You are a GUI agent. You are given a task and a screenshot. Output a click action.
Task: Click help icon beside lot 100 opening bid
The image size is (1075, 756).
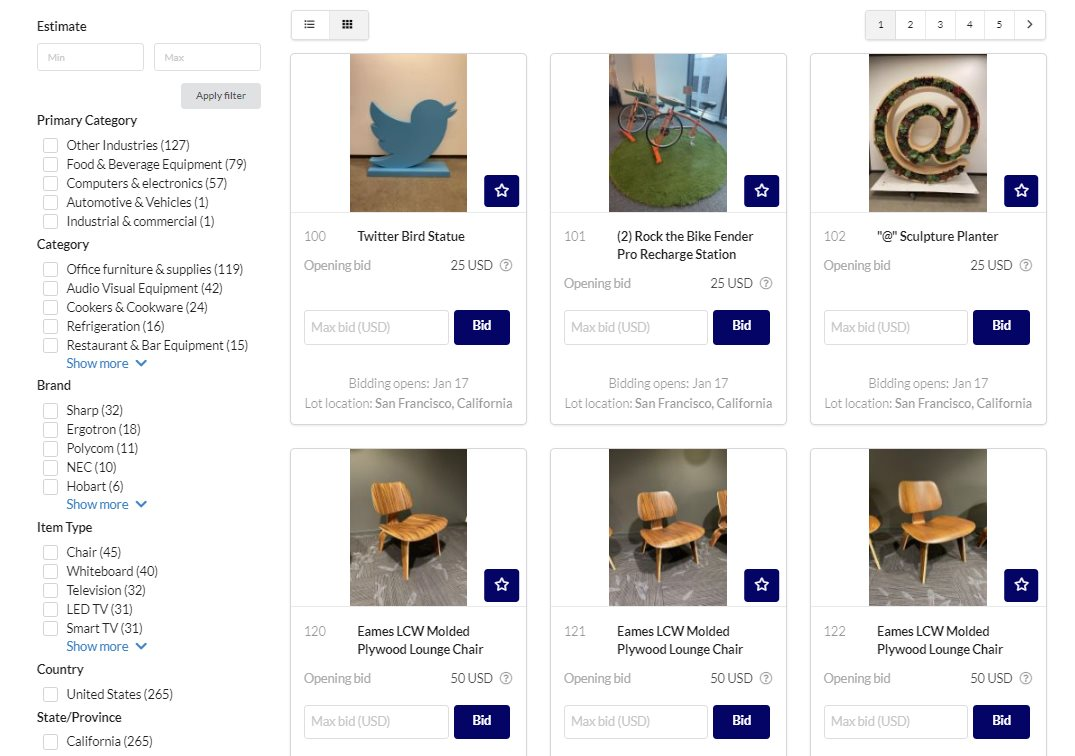pyautogui.click(x=506, y=266)
